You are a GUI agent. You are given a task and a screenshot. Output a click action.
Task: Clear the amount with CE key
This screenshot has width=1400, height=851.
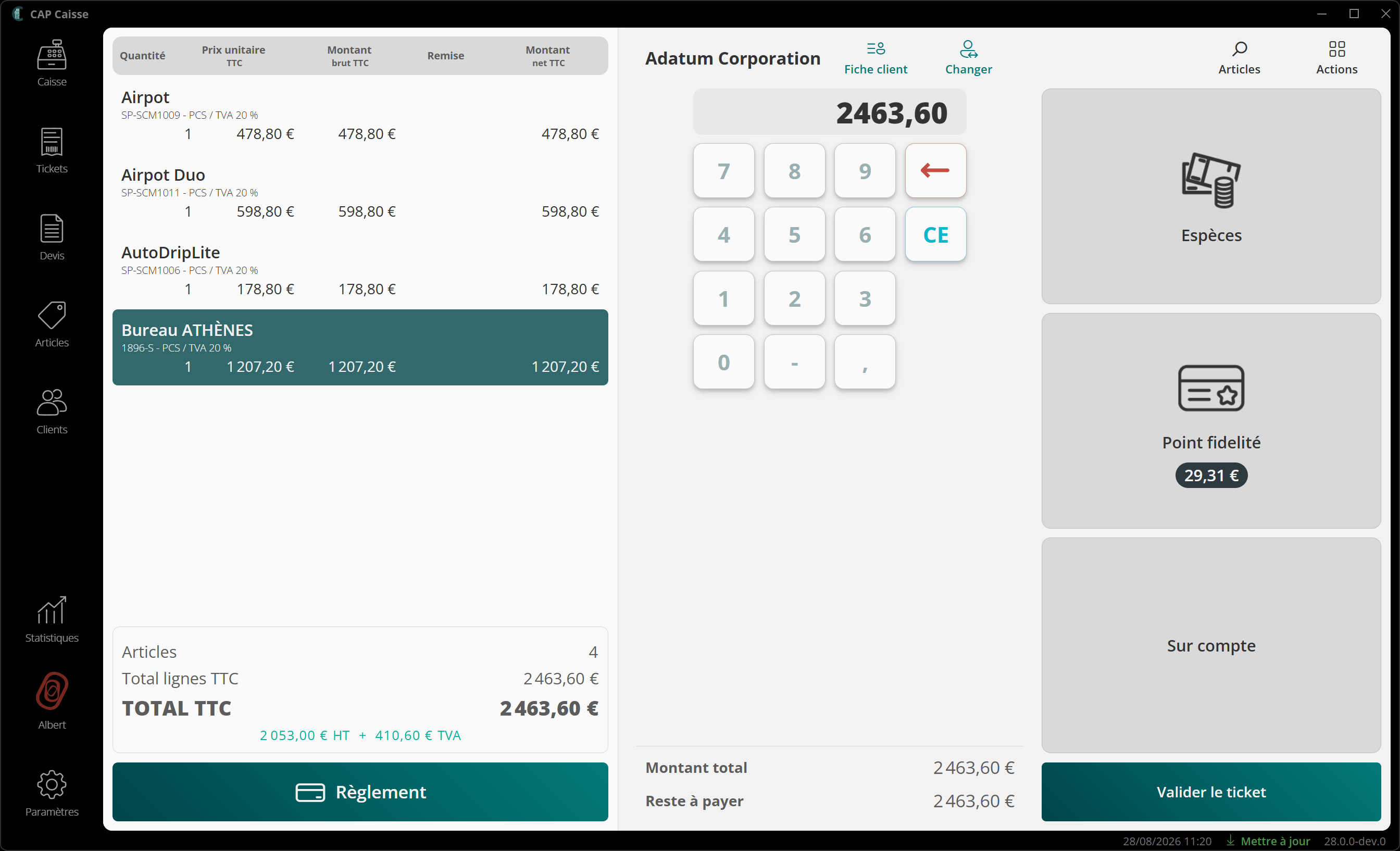[x=935, y=234]
